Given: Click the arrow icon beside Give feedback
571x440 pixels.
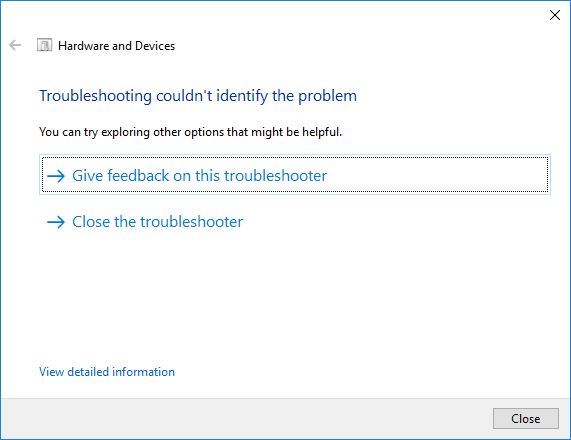Looking at the screenshot, I should [56, 176].
